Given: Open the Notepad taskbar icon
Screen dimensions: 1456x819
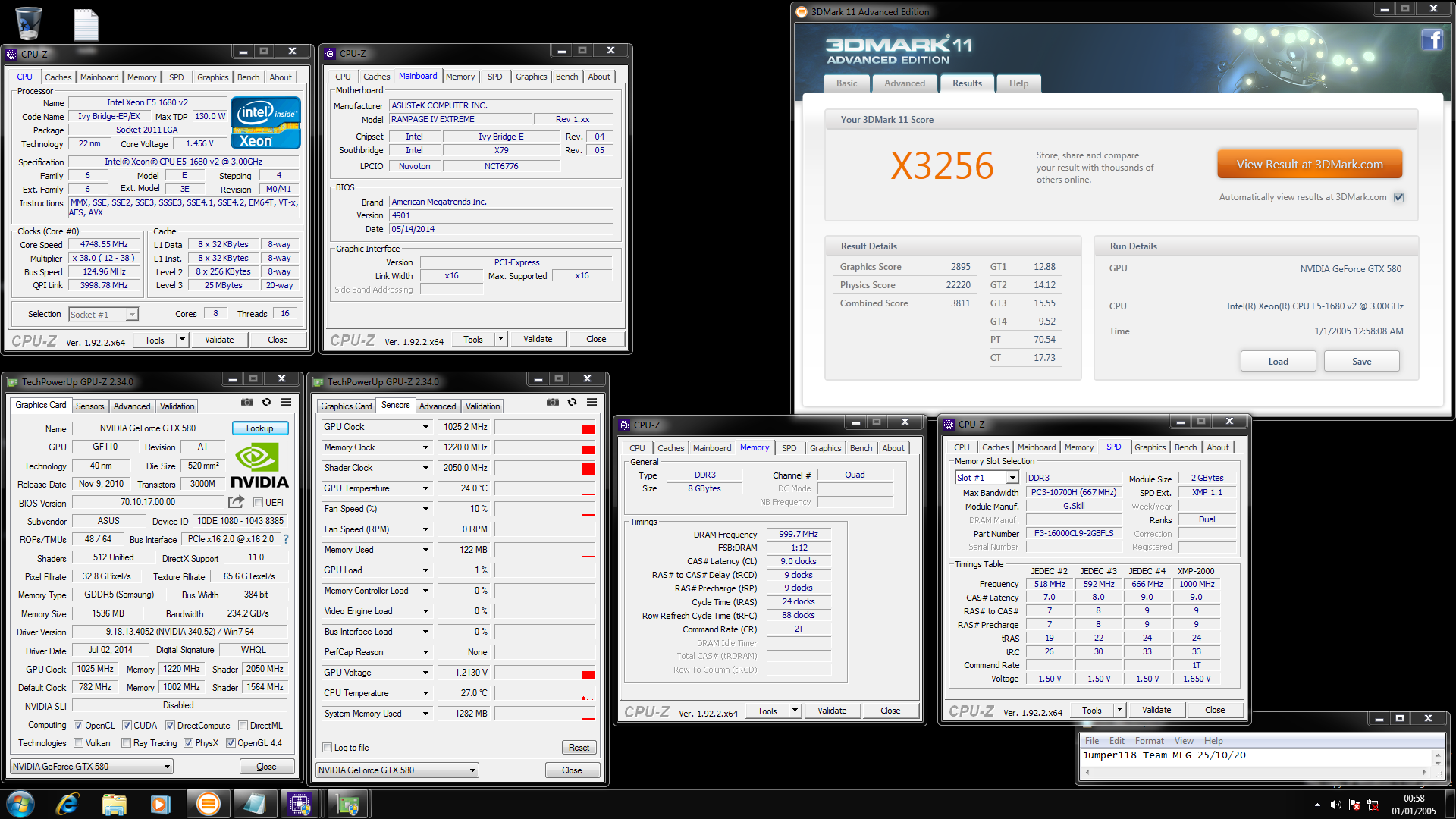Looking at the screenshot, I should [x=254, y=804].
